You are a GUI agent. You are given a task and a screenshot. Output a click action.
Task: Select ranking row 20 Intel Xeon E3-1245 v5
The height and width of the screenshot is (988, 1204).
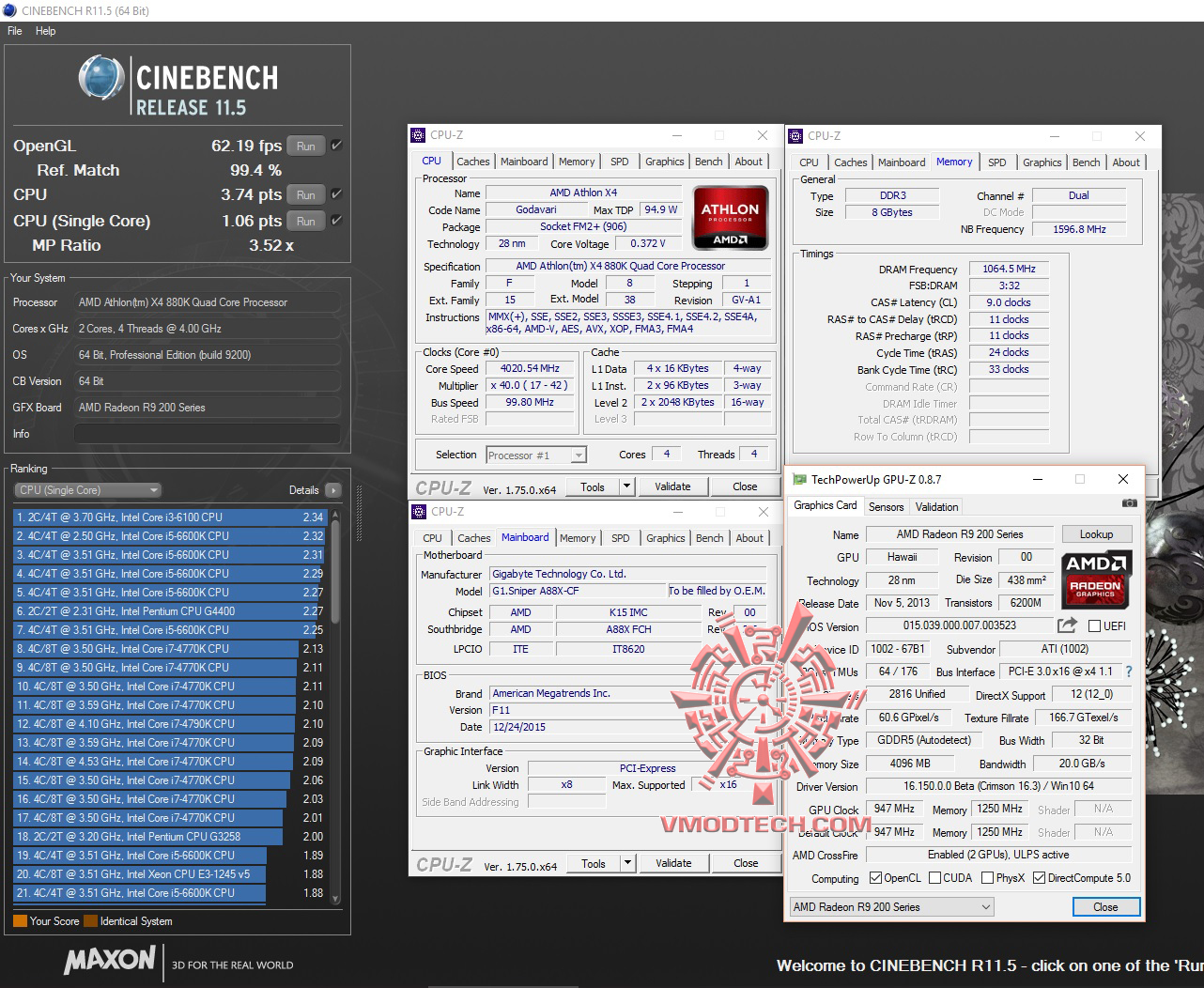(169, 874)
